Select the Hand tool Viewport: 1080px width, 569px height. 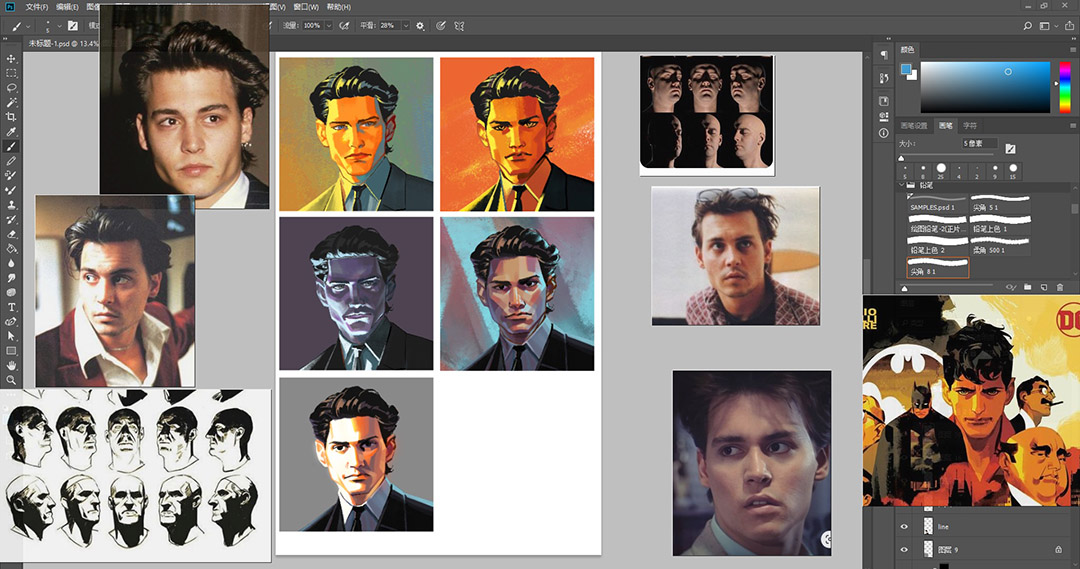tap(12, 365)
